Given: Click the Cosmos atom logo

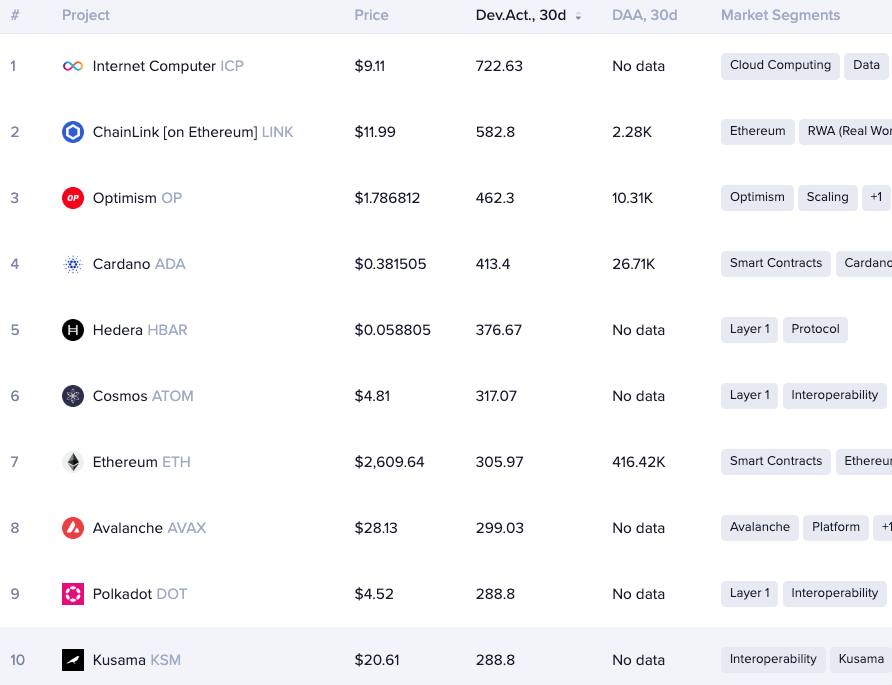Looking at the screenshot, I should coord(73,396).
